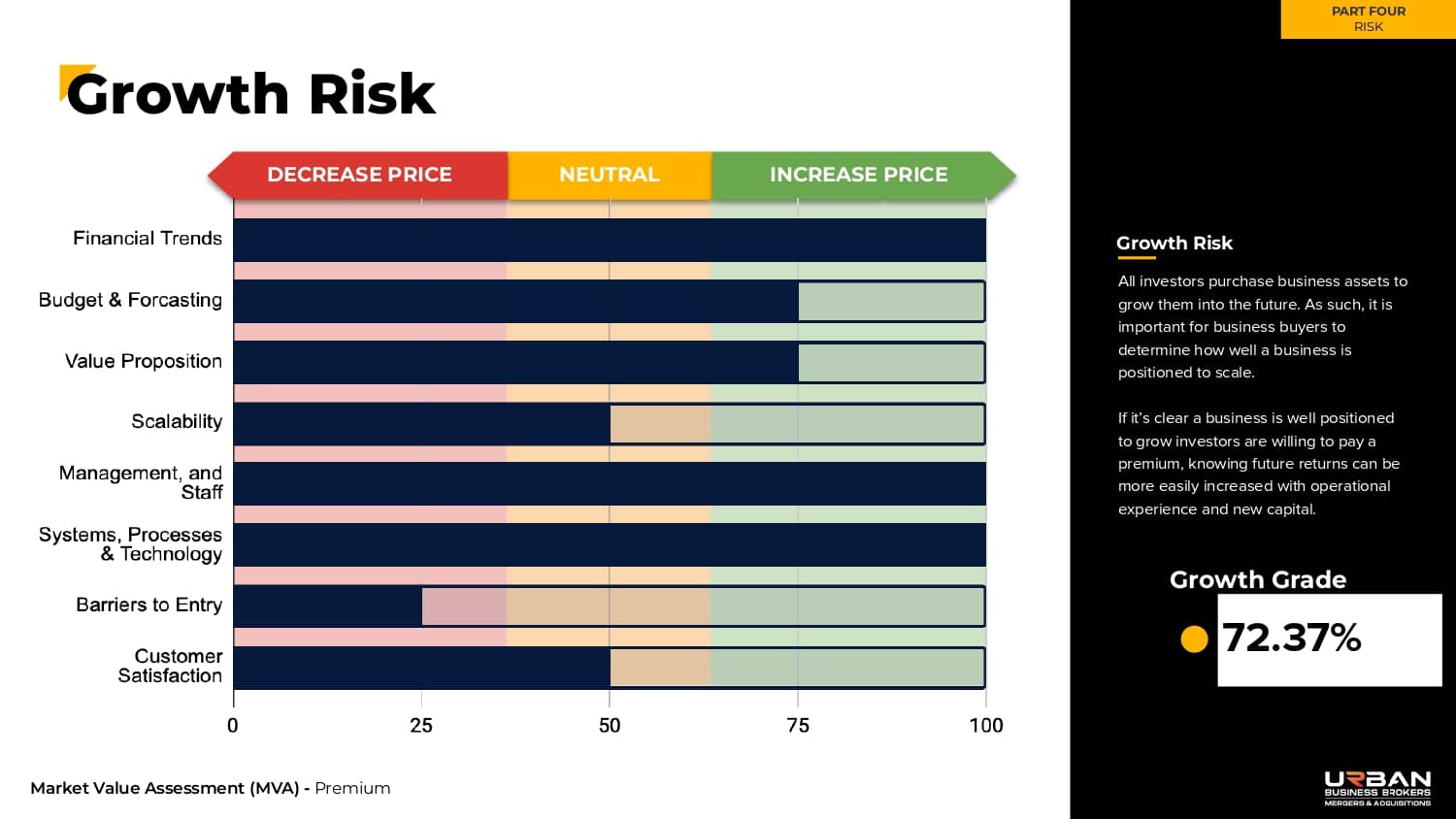1456x819 pixels.
Task: Select the PART FOUR RISK tab
Action: coord(1368,19)
